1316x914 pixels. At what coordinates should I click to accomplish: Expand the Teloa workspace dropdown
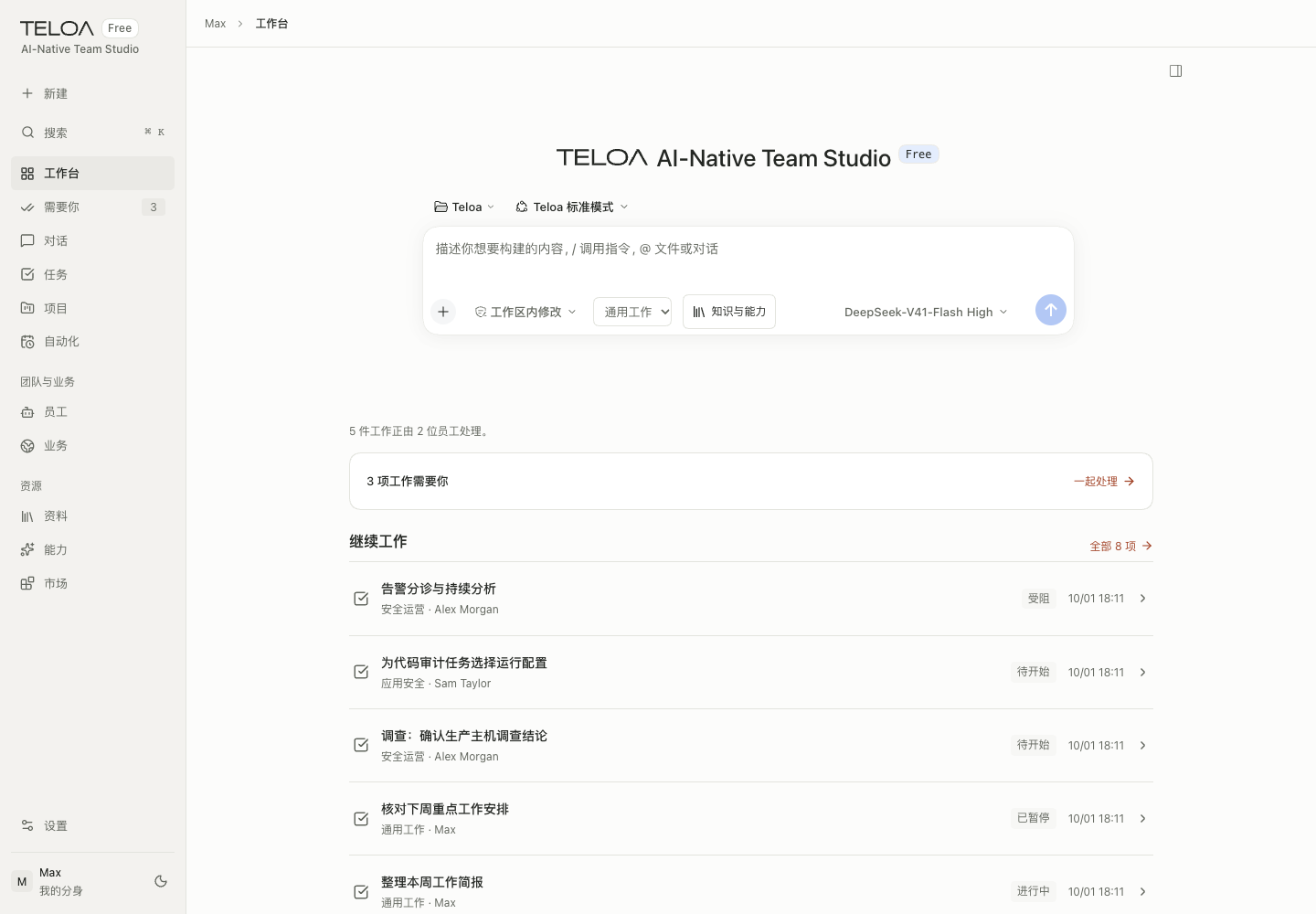pos(464,207)
